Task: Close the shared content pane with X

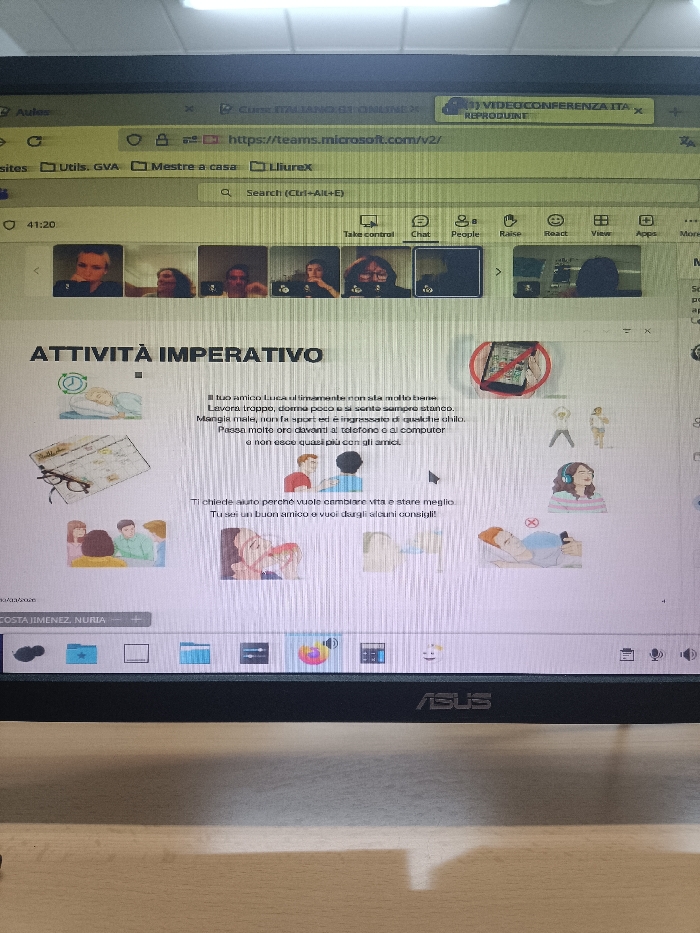Action: [x=648, y=331]
